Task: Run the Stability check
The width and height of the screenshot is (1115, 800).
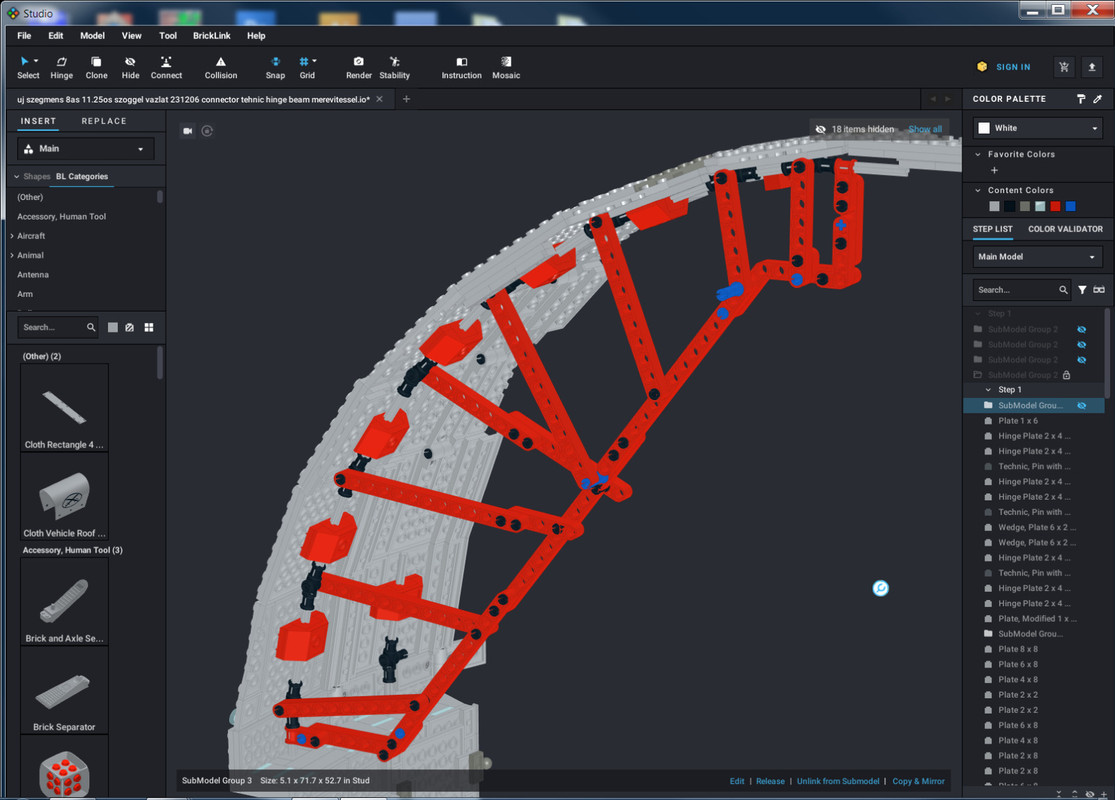Action: 394,67
